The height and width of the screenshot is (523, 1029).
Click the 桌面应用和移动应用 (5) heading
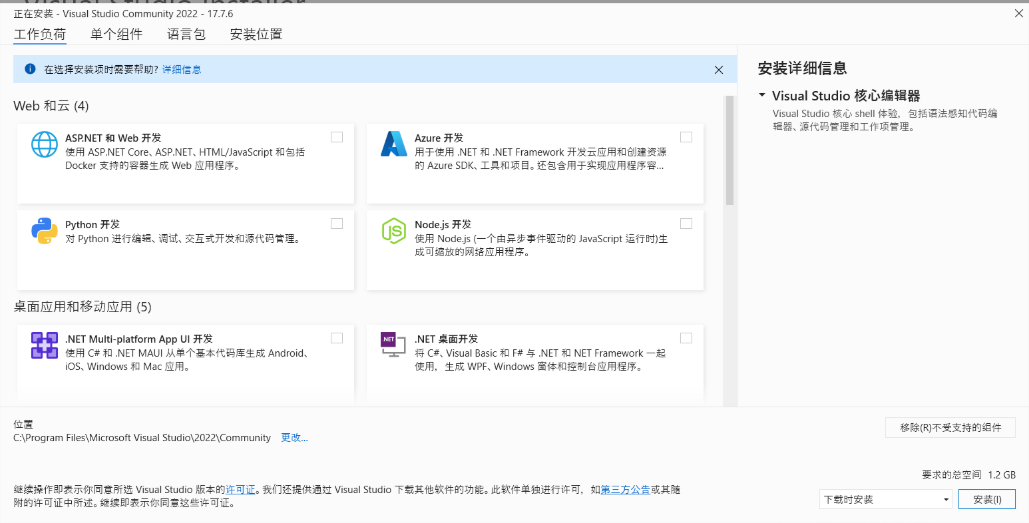pos(83,306)
